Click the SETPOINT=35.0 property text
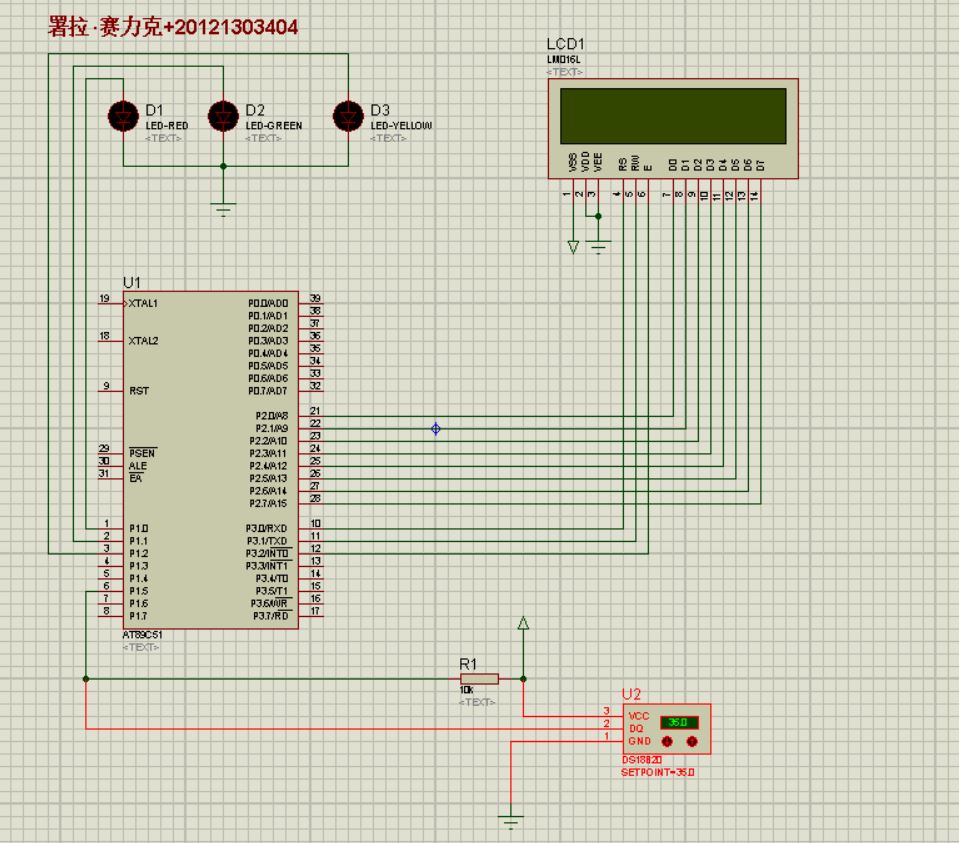 tap(657, 773)
